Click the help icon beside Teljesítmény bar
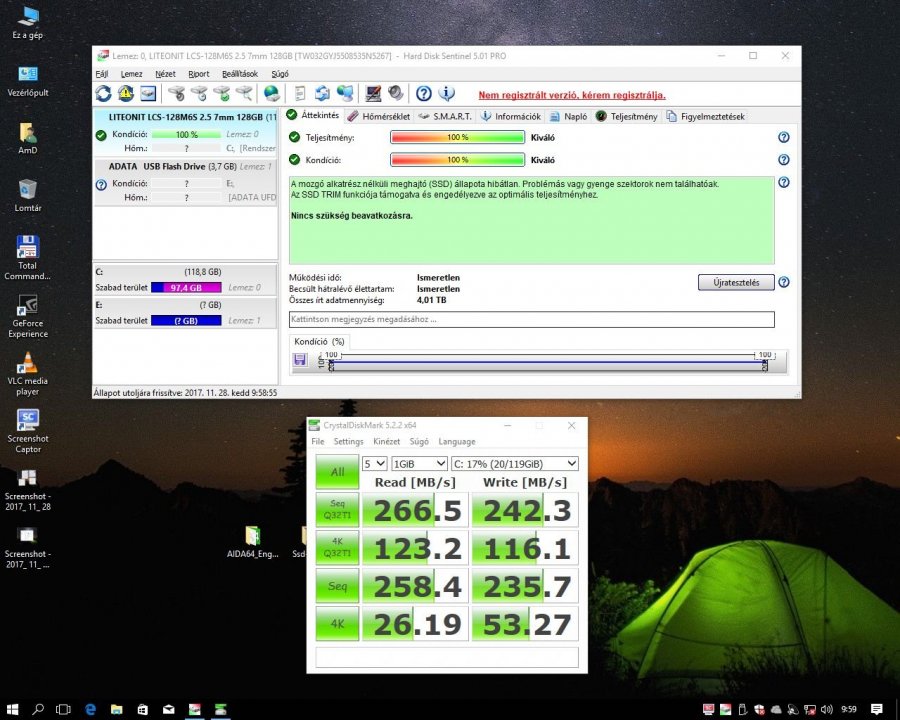 click(783, 137)
